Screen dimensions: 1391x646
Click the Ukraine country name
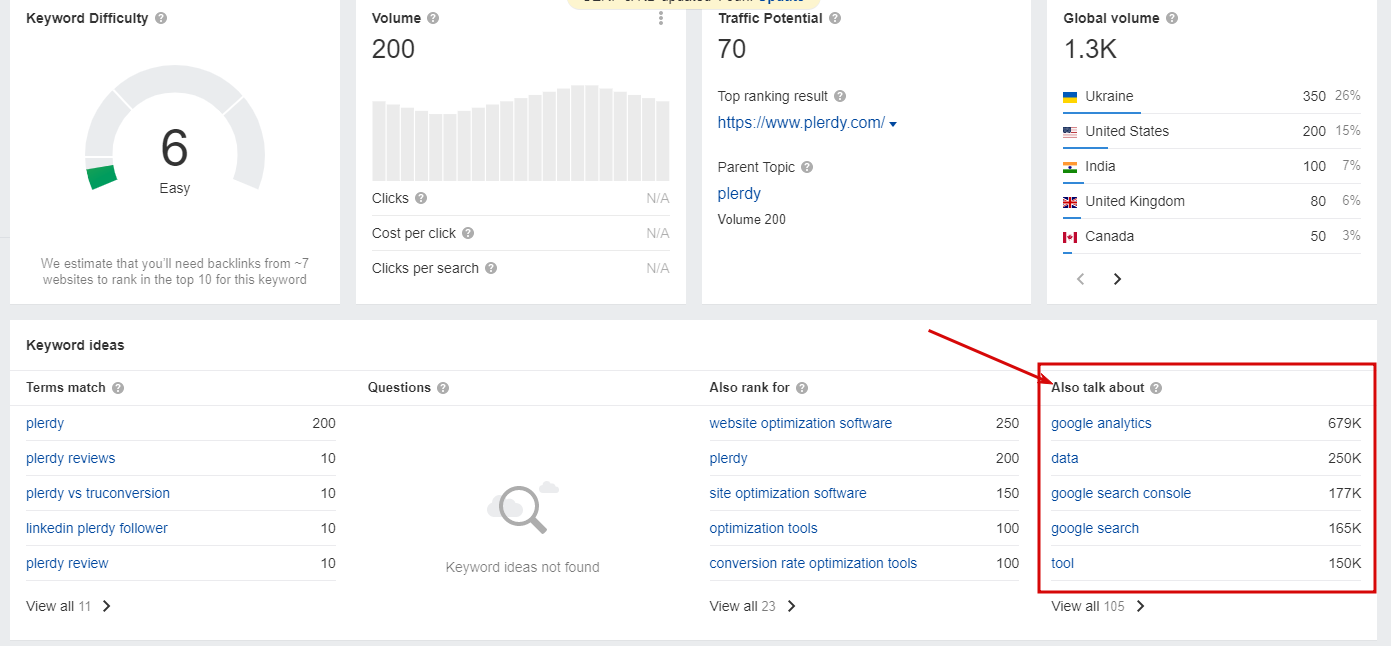[x=1109, y=96]
